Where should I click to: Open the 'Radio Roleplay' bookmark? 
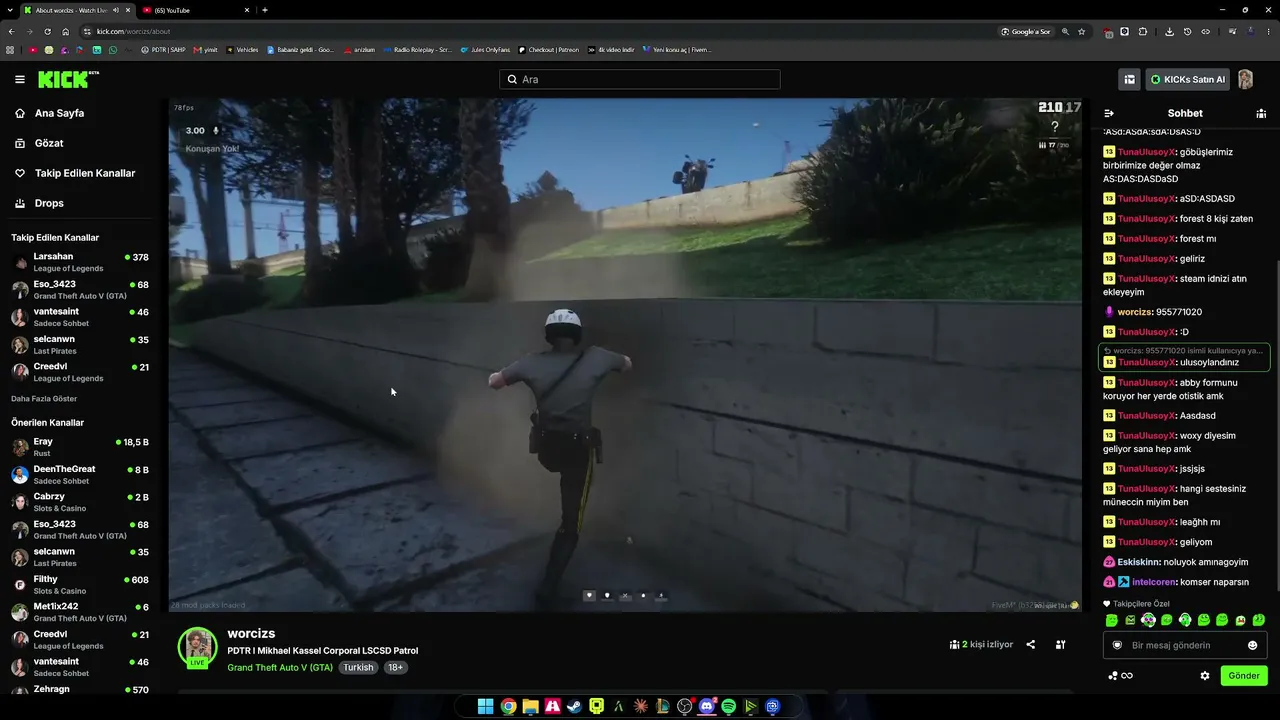coord(417,50)
